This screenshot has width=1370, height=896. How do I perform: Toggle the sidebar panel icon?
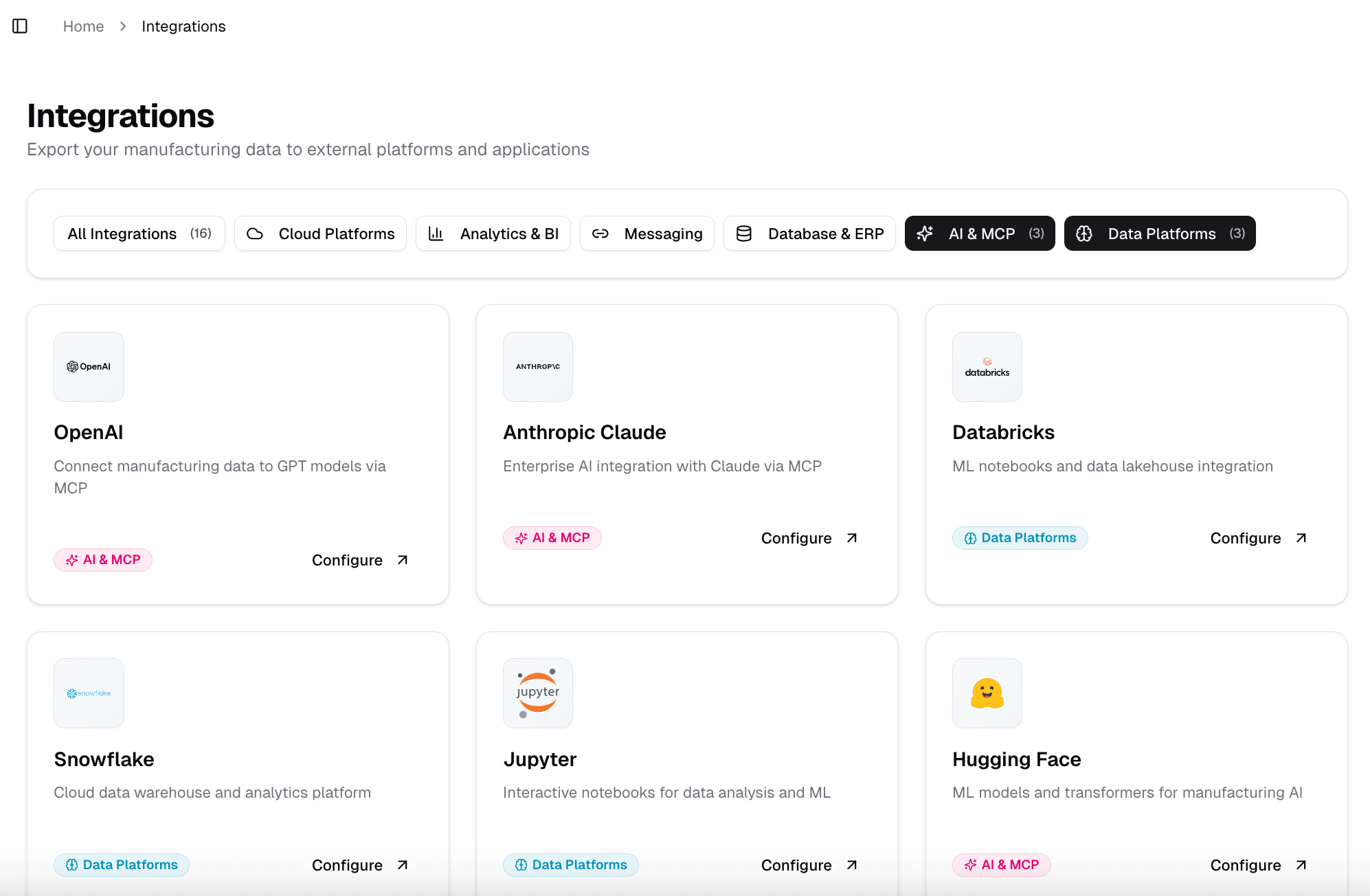point(20,26)
